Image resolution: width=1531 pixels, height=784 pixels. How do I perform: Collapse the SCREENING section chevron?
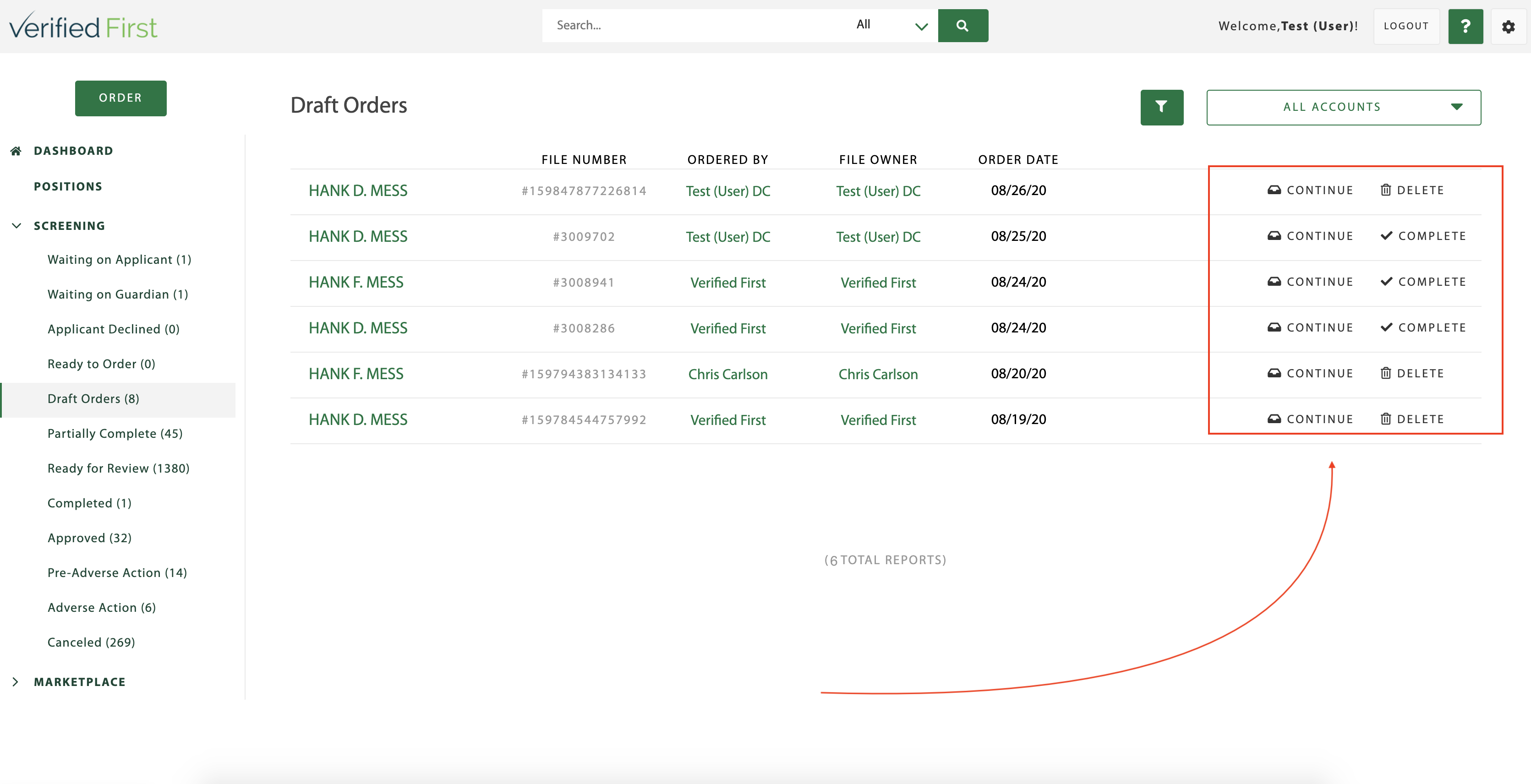pyautogui.click(x=16, y=226)
